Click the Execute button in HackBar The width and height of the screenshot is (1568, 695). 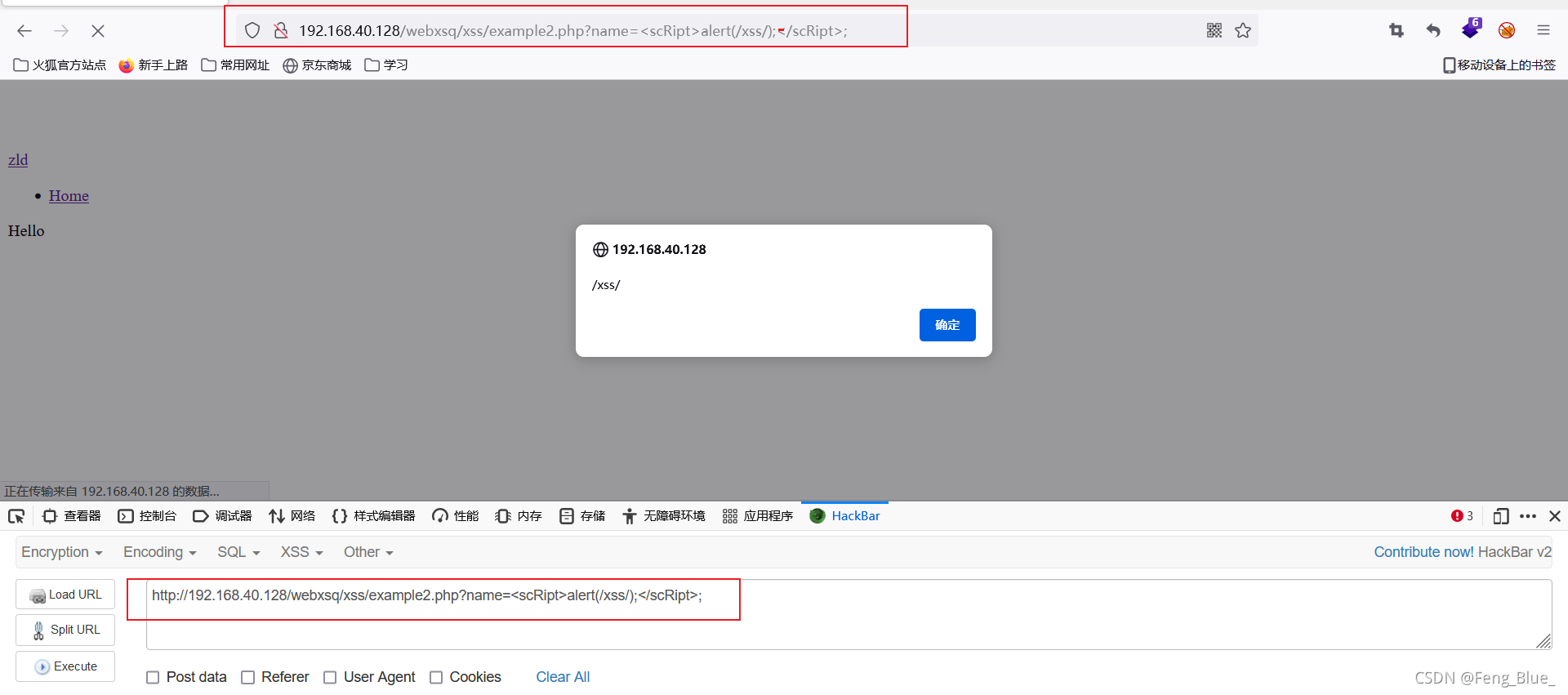(65, 666)
